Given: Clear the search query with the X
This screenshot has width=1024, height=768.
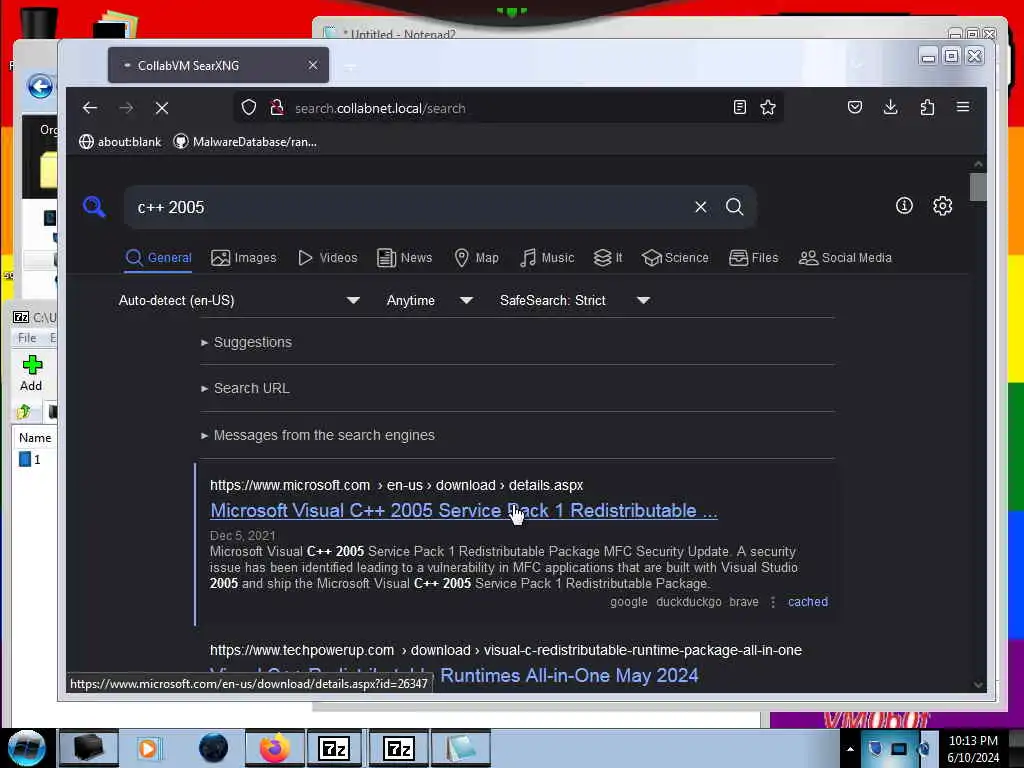Looking at the screenshot, I should 701,207.
